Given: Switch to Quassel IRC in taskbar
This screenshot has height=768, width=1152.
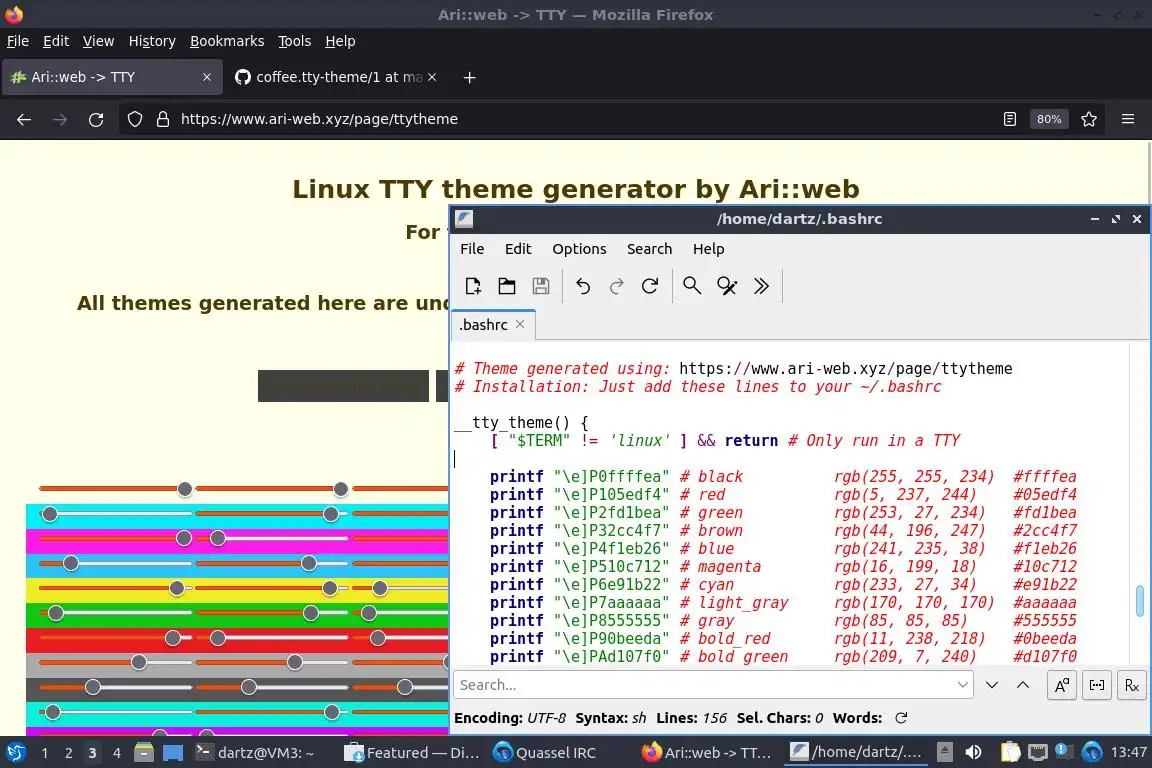Looking at the screenshot, I should click(x=544, y=753).
